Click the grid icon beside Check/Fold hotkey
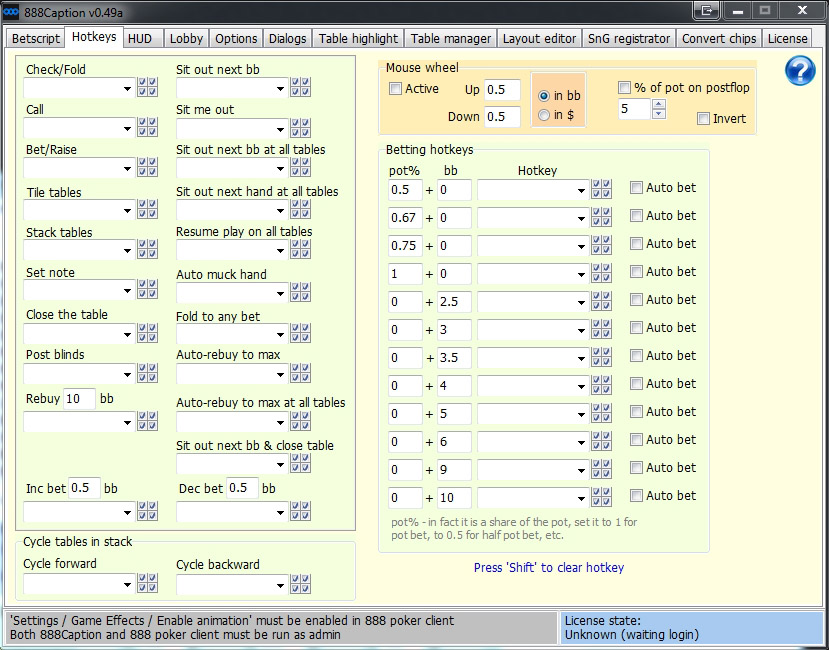This screenshot has width=829, height=650. 147,88
